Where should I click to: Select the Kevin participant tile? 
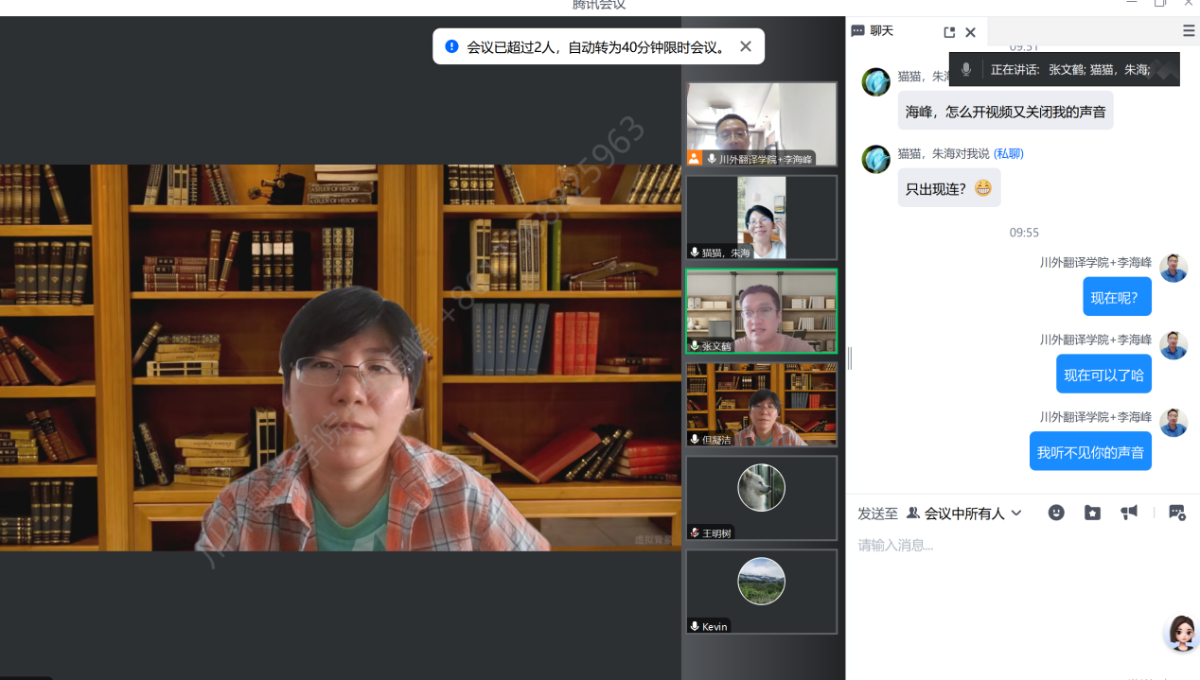click(761, 591)
